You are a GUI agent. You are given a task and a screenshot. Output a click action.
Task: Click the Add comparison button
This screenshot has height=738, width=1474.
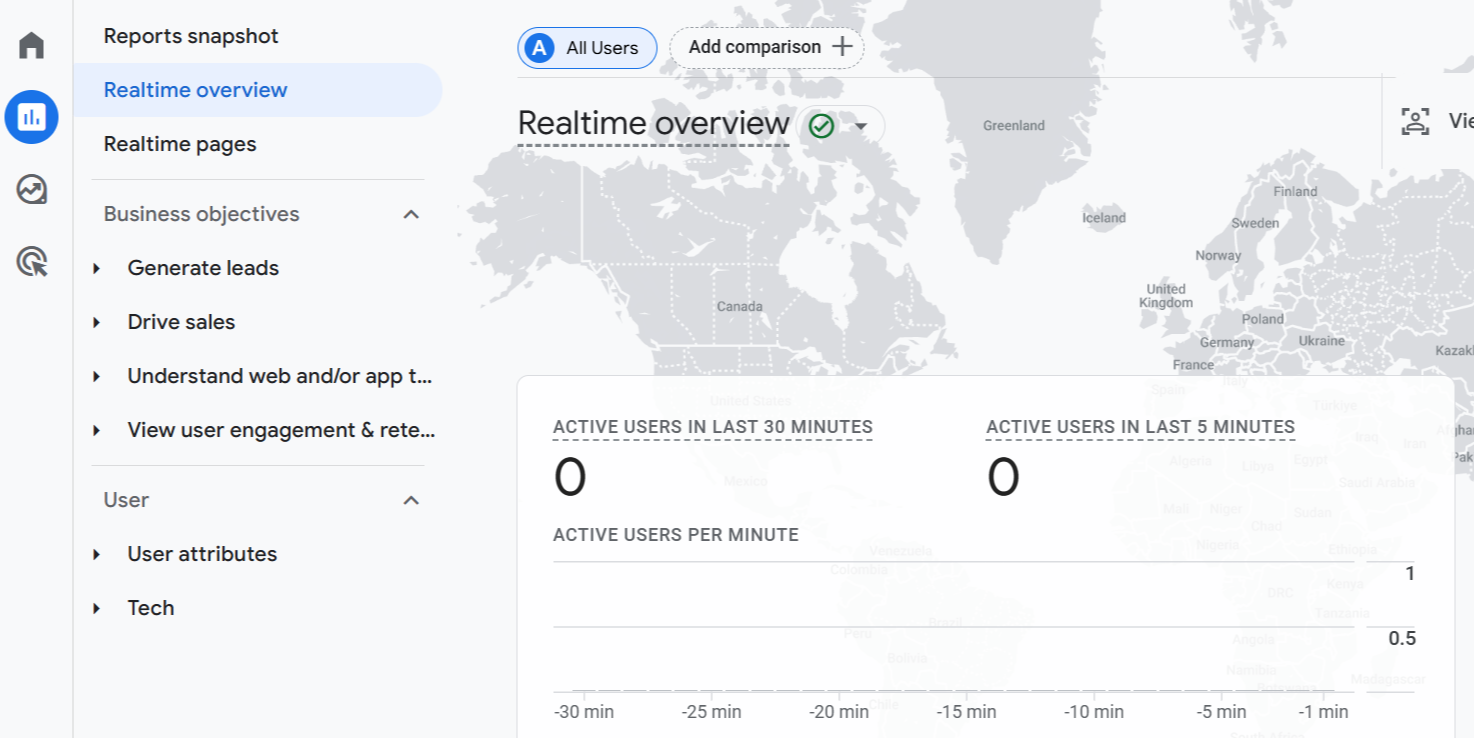(x=767, y=47)
